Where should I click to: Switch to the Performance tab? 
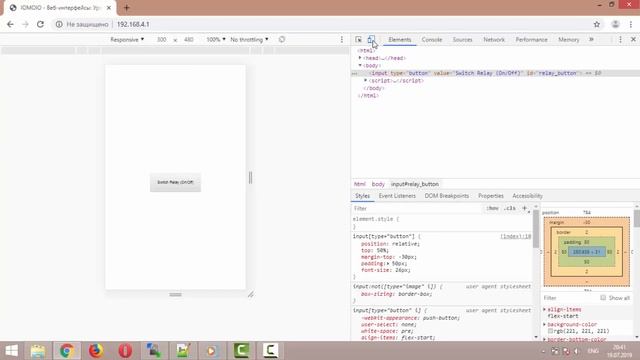click(531, 40)
